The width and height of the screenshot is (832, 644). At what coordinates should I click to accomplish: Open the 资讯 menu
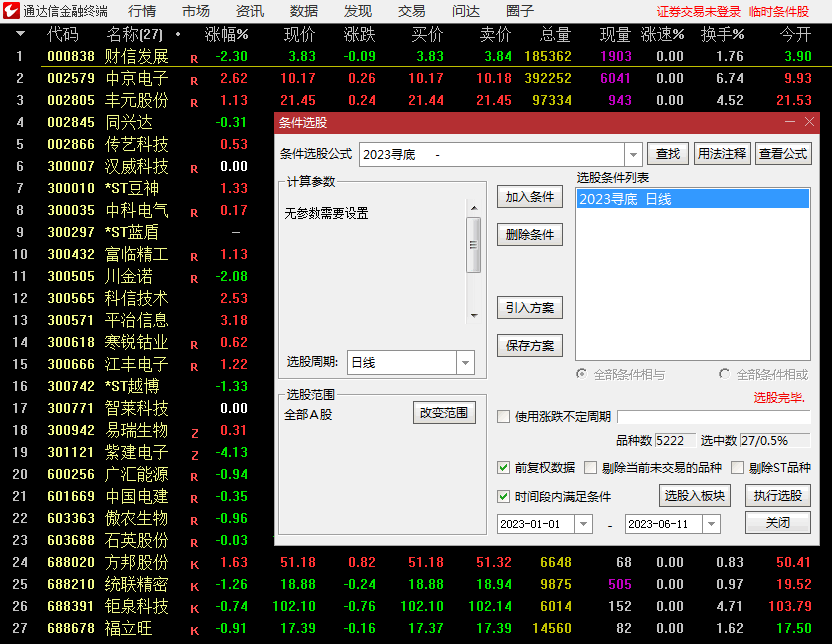tap(250, 11)
